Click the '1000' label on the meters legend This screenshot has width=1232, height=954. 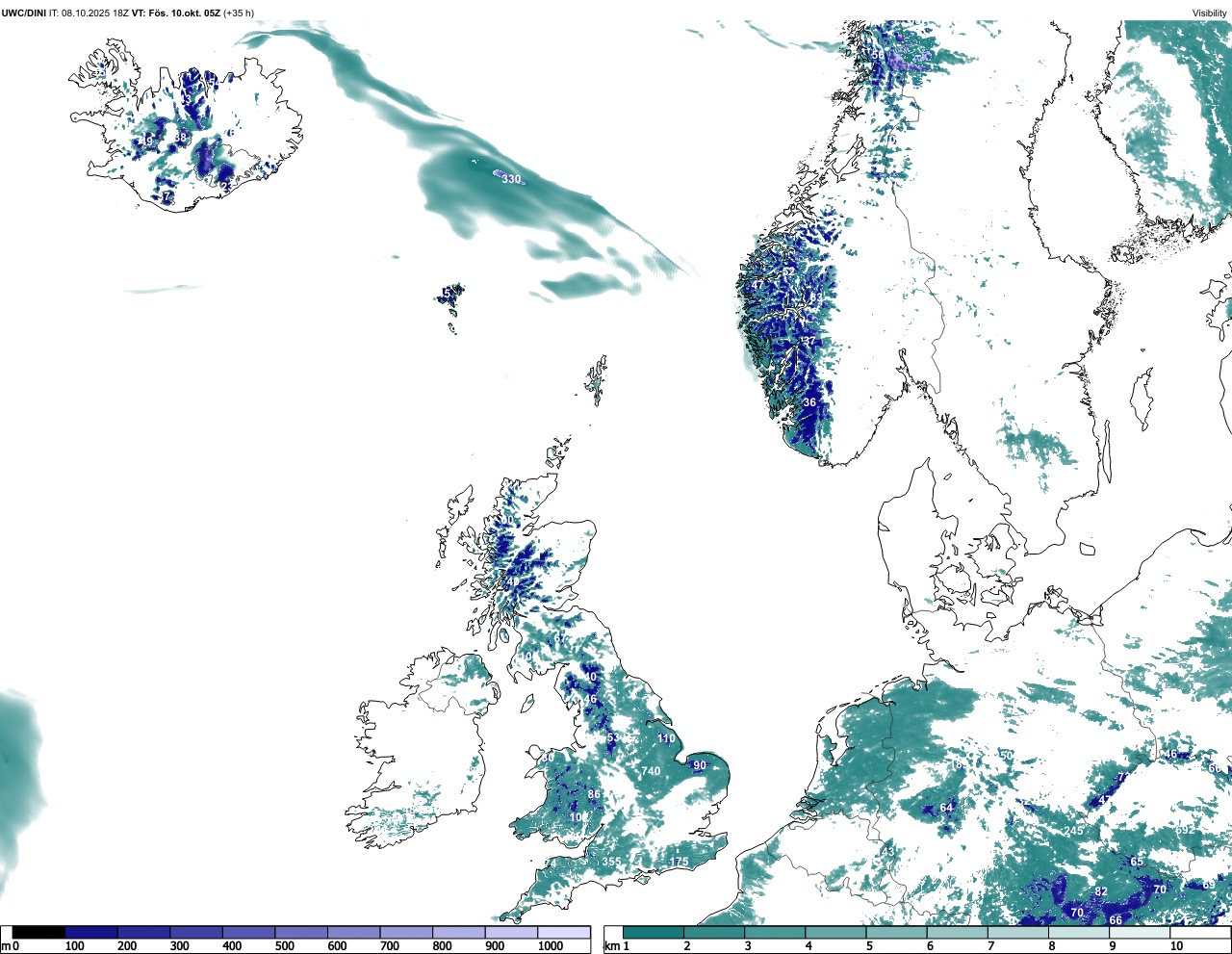pyautogui.click(x=550, y=946)
